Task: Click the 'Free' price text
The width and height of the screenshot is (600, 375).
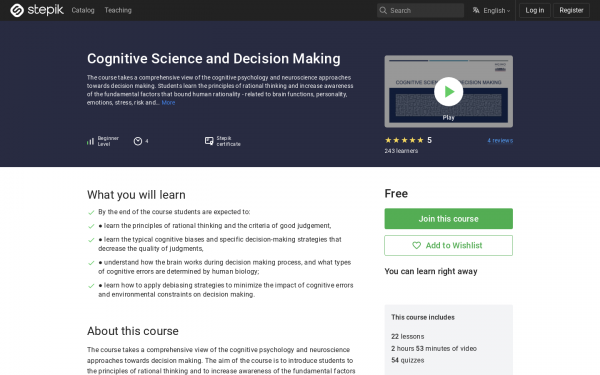Action: pos(396,194)
